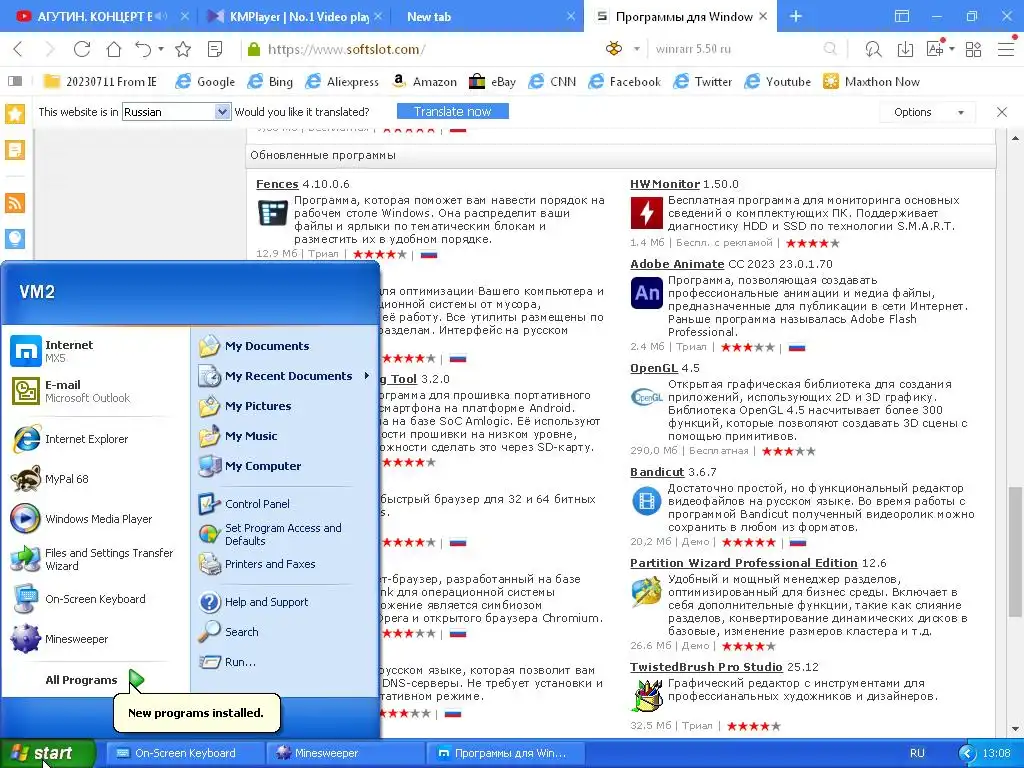The width and height of the screenshot is (1024, 768).
Task: Click the Start button
Action: tap(47, 753)
